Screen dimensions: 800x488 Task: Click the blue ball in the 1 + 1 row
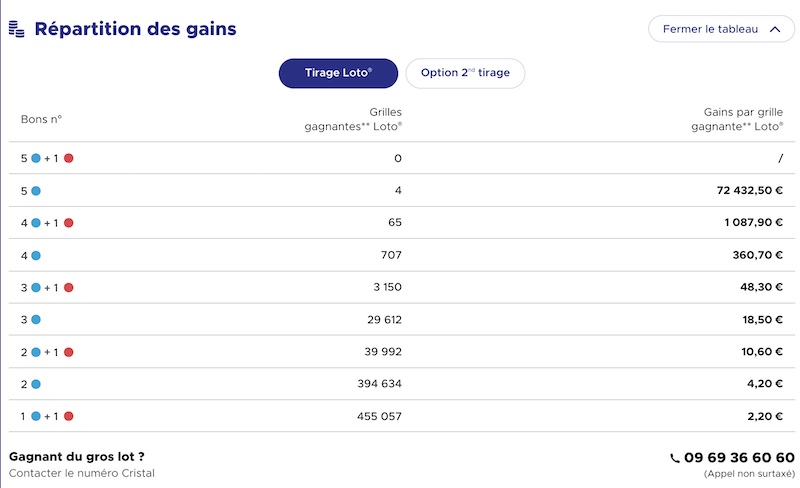click(x=36, y=416)
